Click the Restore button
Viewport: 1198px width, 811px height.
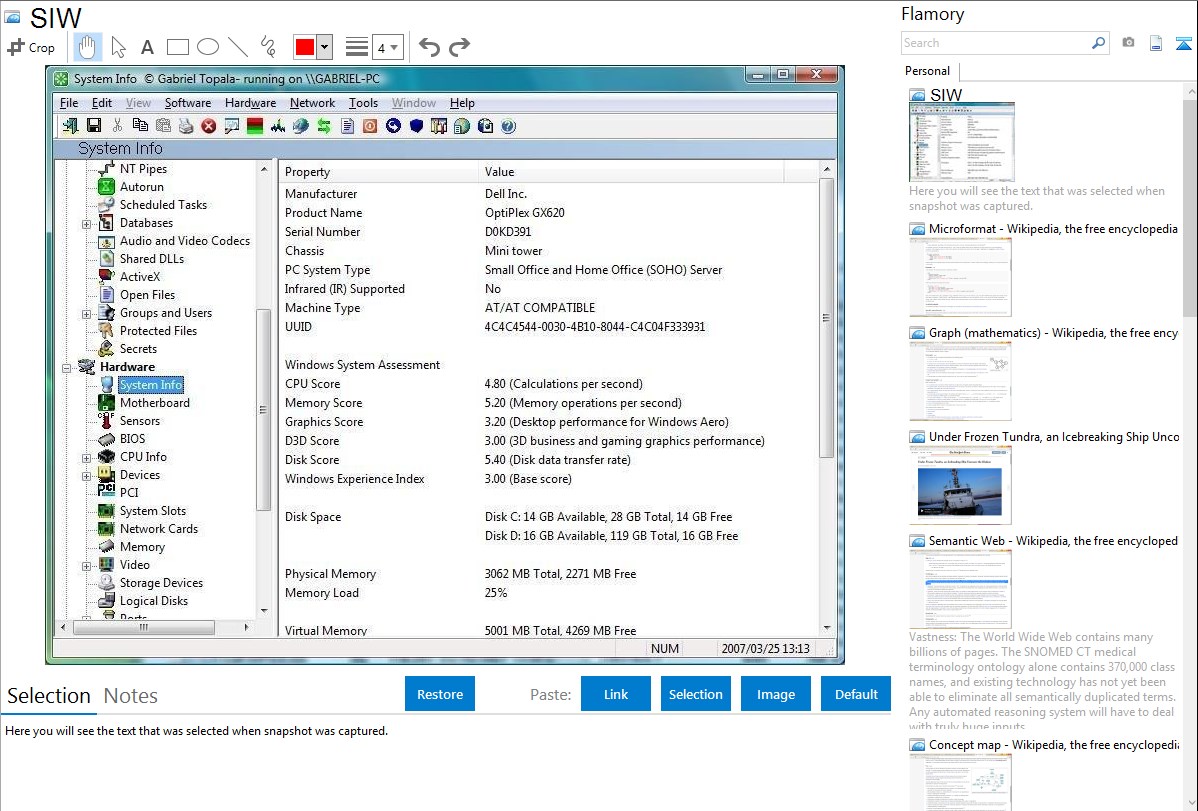click(440, 694)
